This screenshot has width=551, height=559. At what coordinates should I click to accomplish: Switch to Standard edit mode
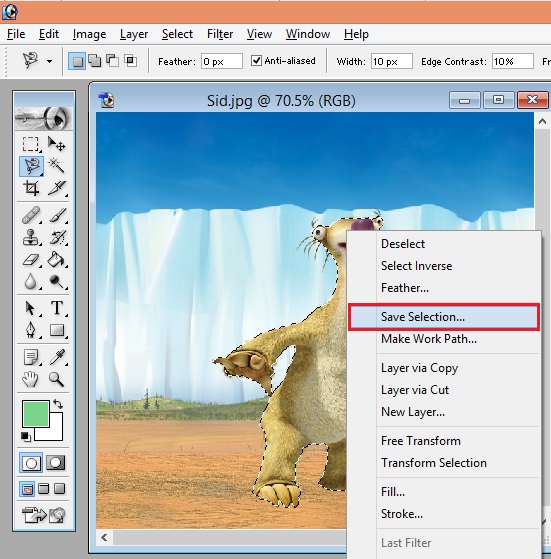point(31,463)
